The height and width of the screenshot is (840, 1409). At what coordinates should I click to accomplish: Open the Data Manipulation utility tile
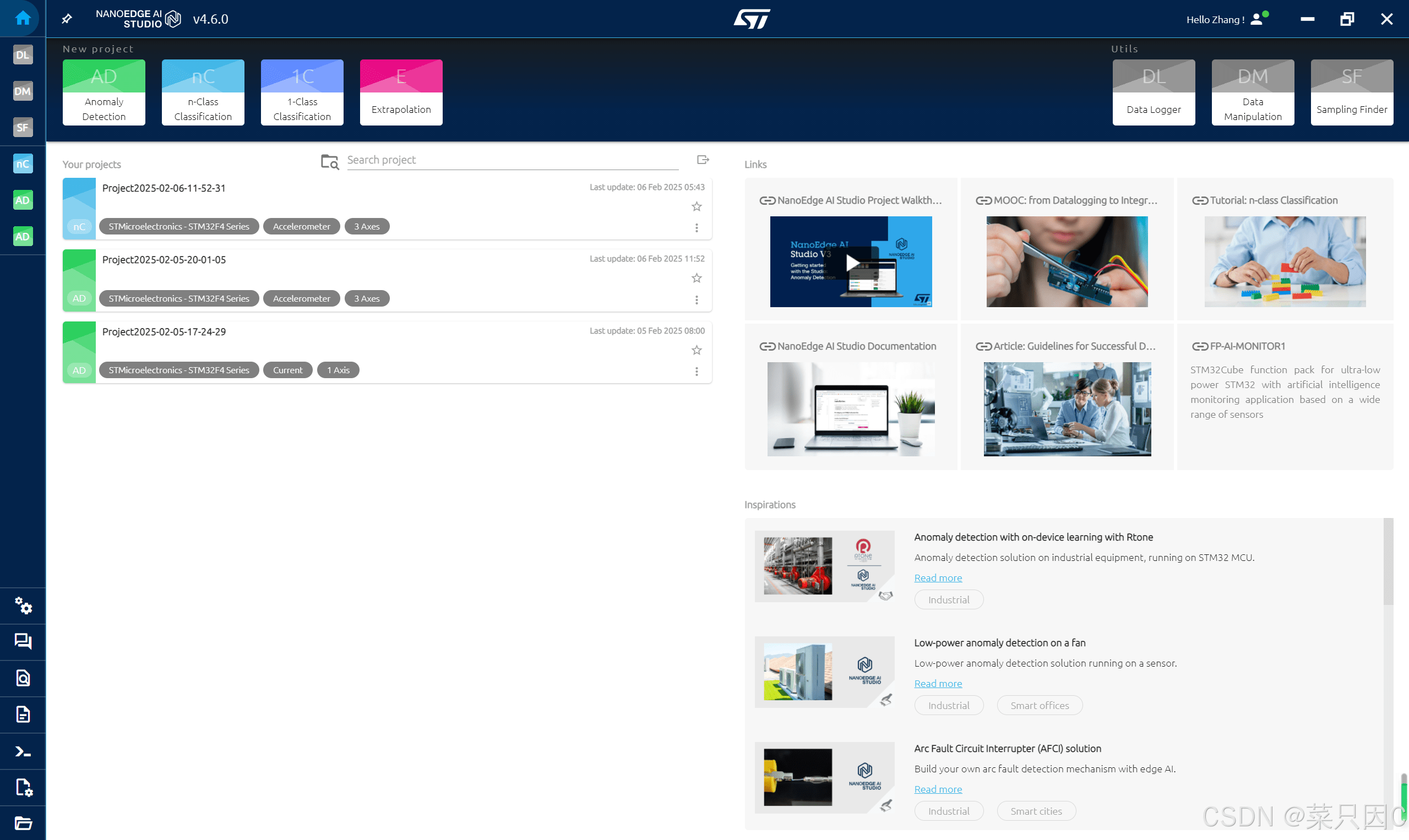tap(1252, 92)
